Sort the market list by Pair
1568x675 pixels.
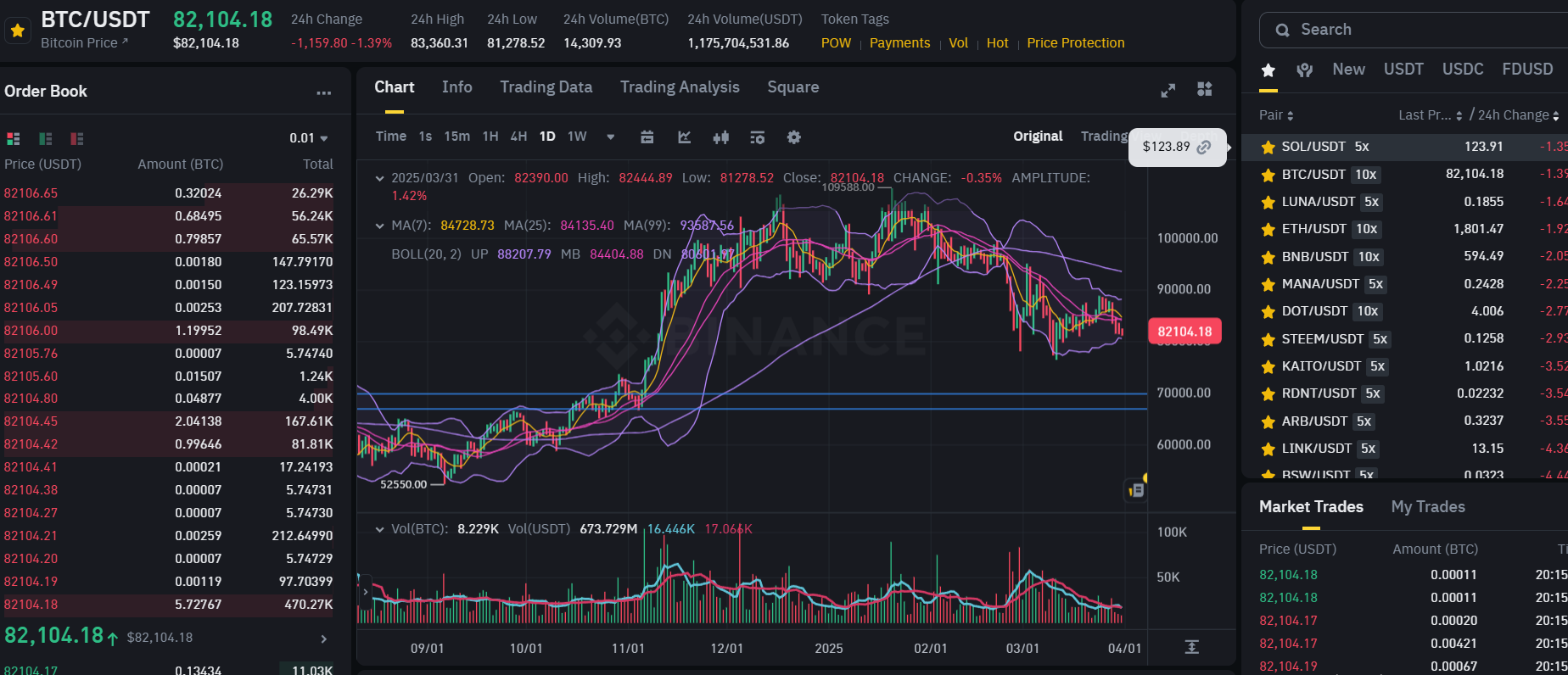point(1276,115)
